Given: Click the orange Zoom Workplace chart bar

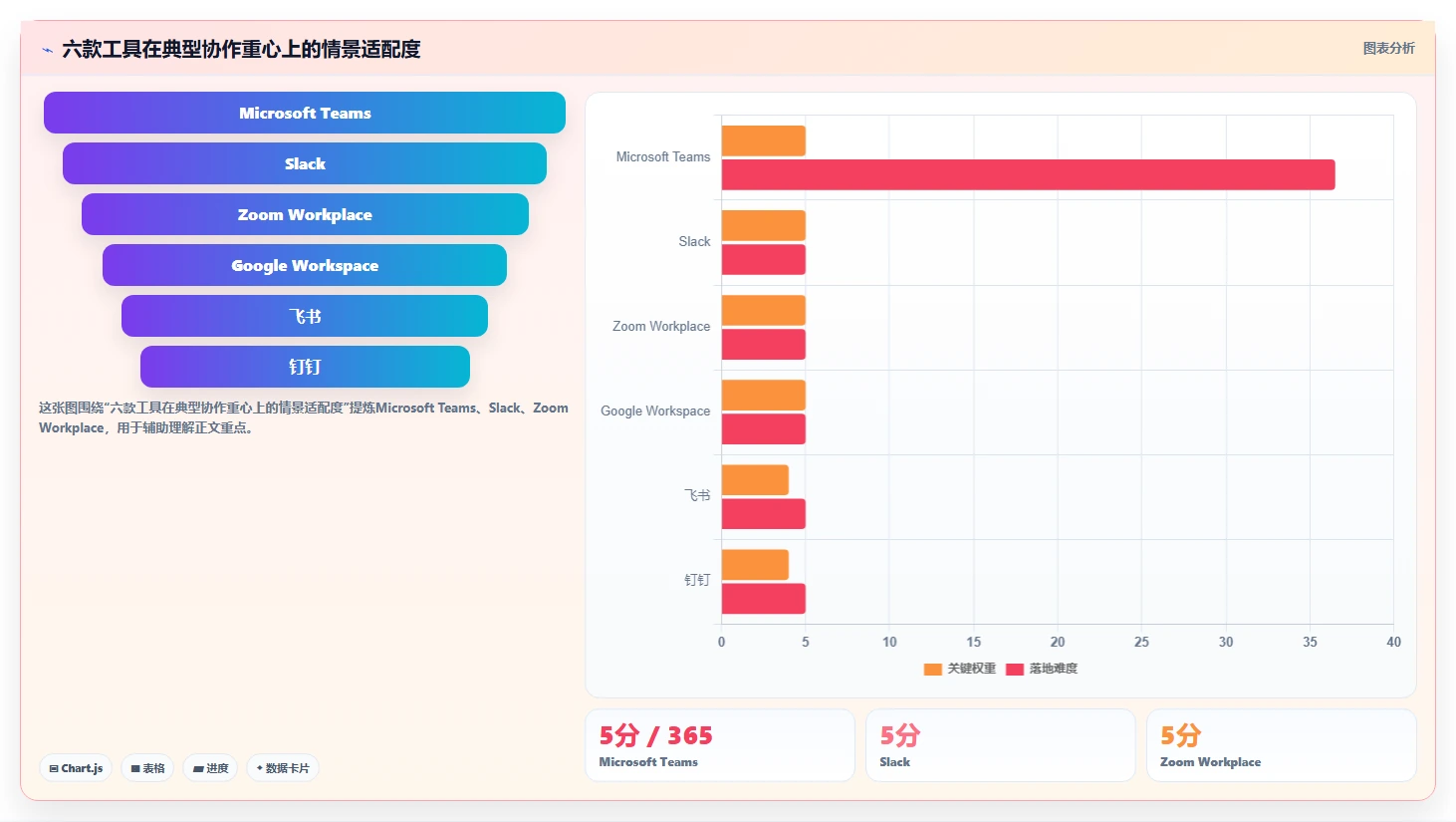Looking at the screenshot, I should tap(764, 310).
